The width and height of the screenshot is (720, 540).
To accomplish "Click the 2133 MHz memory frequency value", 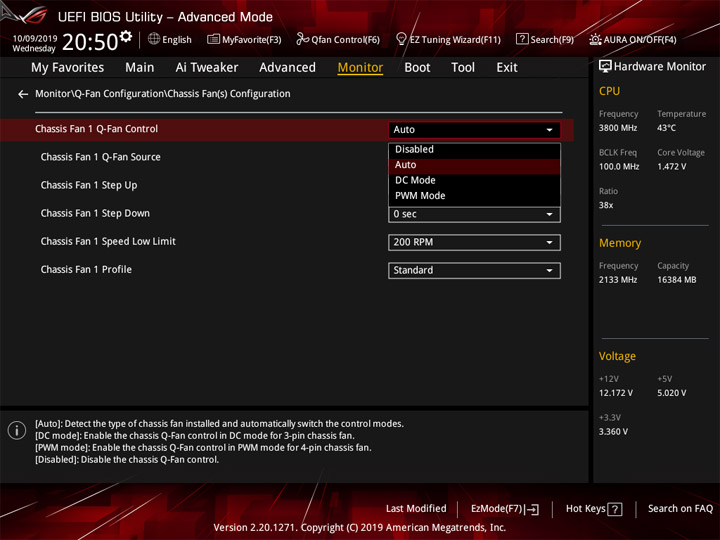I will tap(618, 280).
